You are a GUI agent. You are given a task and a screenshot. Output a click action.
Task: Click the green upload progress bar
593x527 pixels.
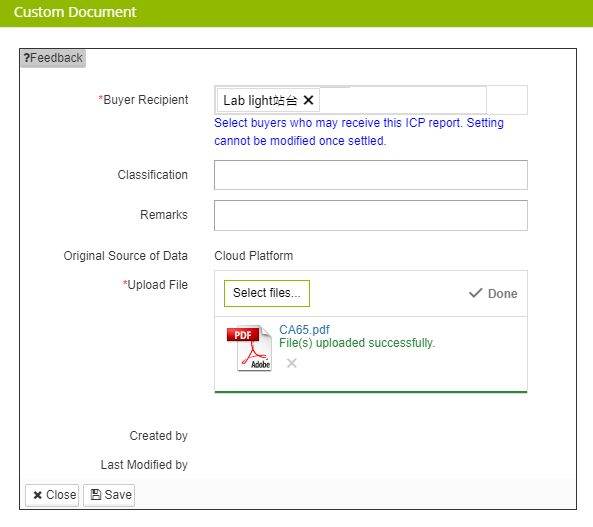pos(371,392)
